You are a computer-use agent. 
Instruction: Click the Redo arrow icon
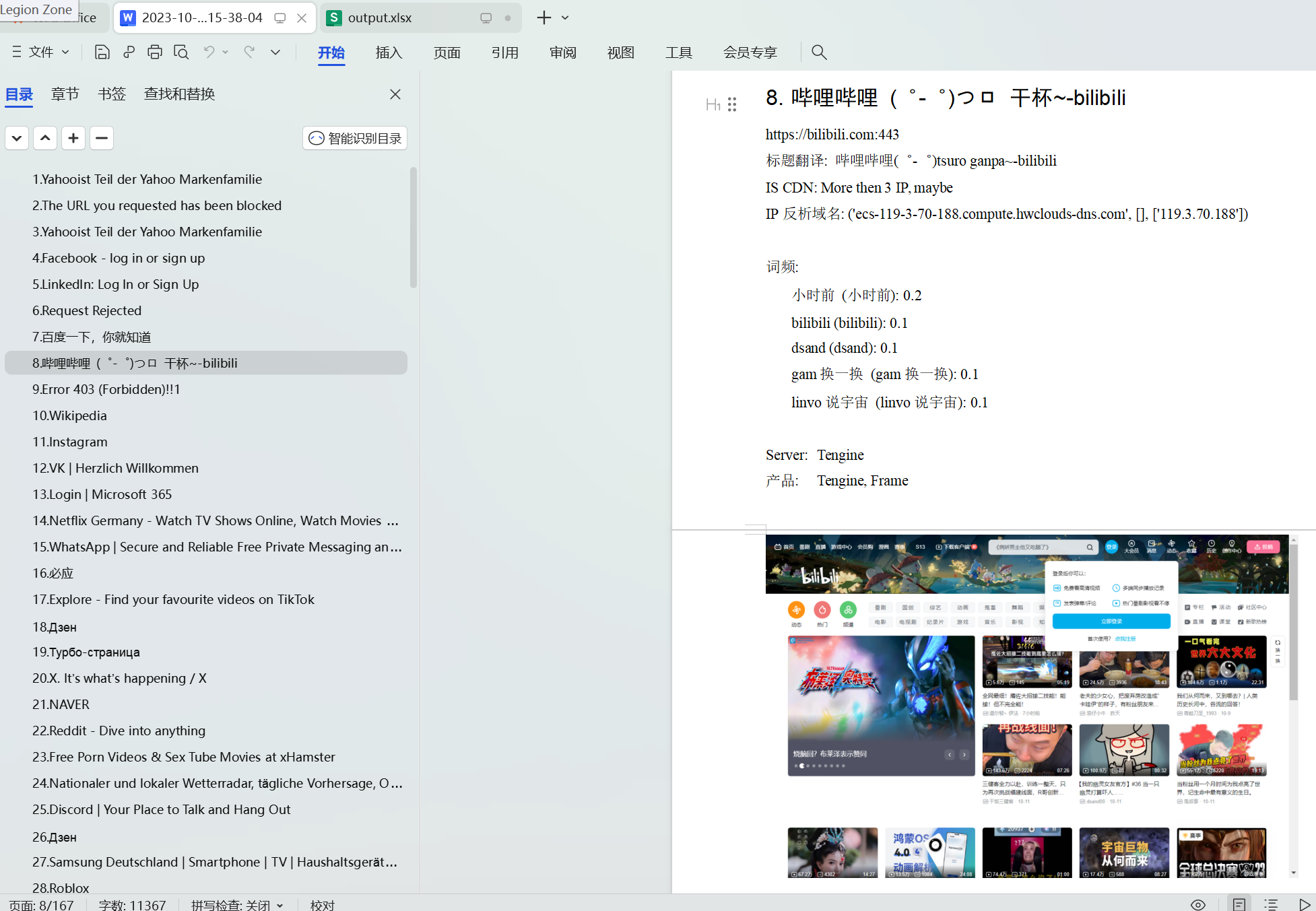tap(250, 52)
